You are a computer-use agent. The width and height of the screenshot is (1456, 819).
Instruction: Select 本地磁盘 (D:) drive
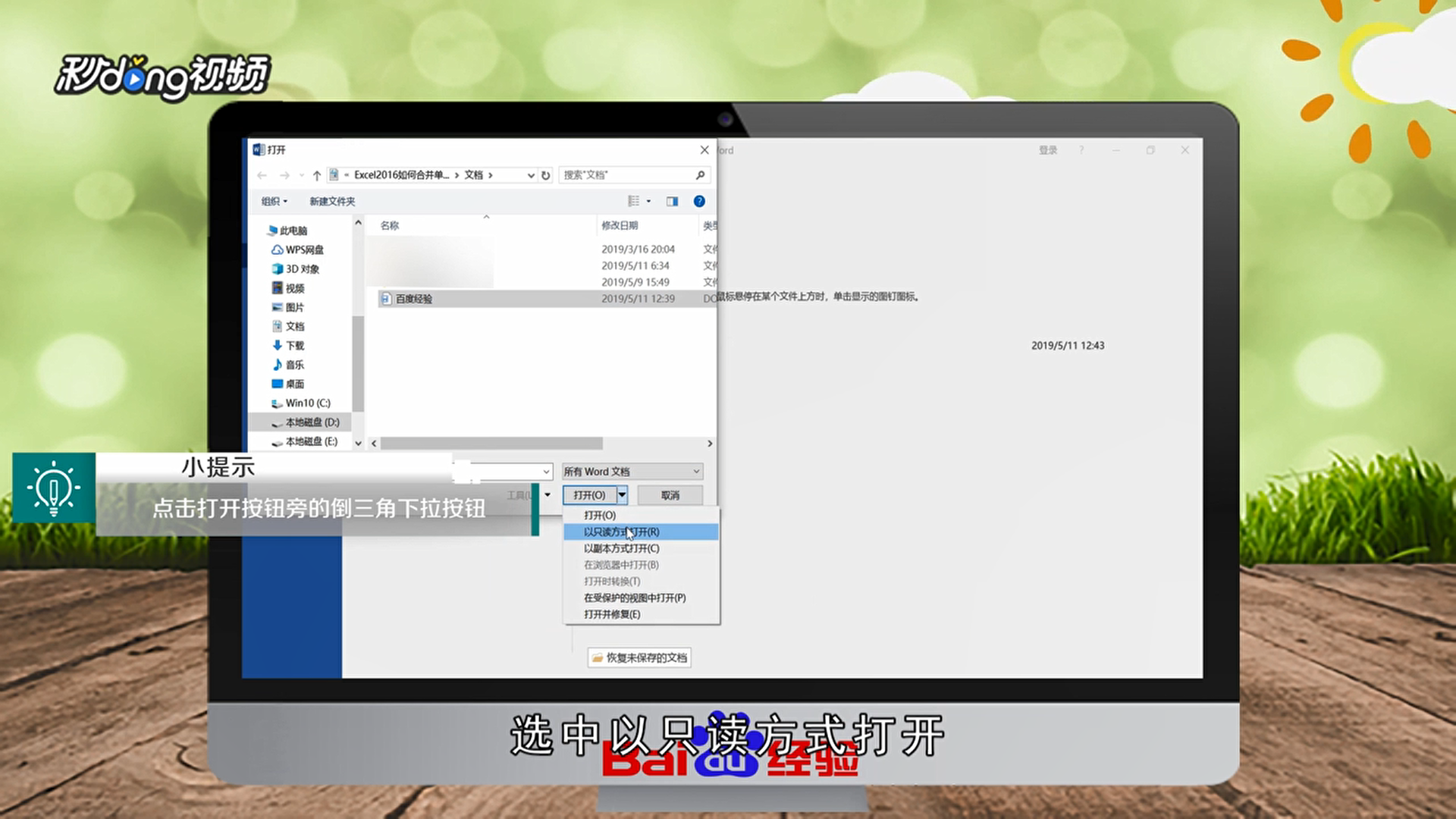pyautogui.click(x=312, y=422)
